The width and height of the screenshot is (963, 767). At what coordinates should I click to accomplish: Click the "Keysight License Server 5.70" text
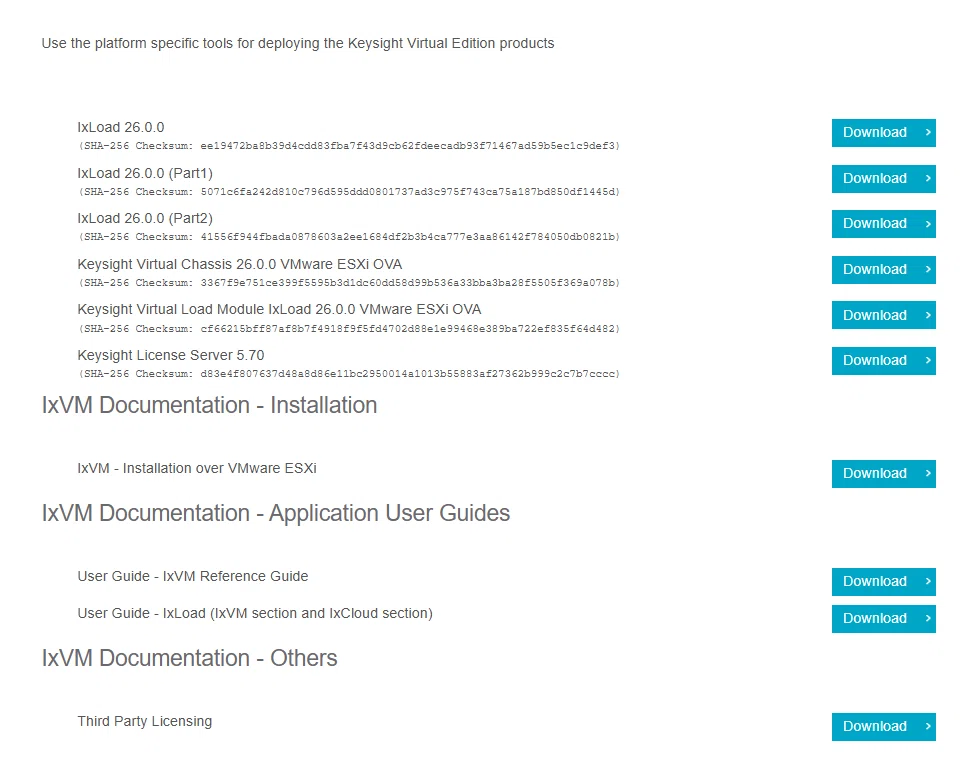click(171, 355)
